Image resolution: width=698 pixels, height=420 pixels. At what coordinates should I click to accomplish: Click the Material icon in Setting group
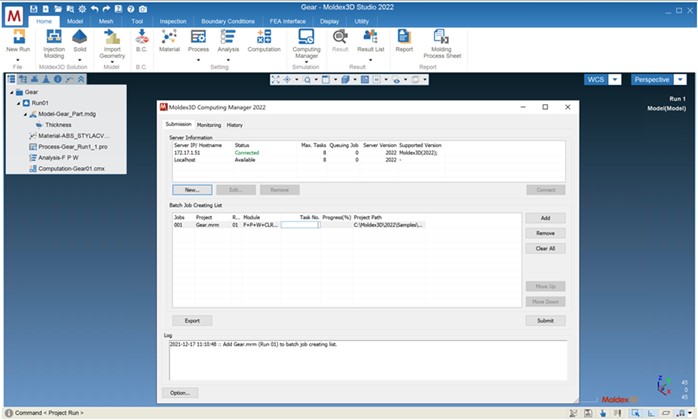click(169, 37)
